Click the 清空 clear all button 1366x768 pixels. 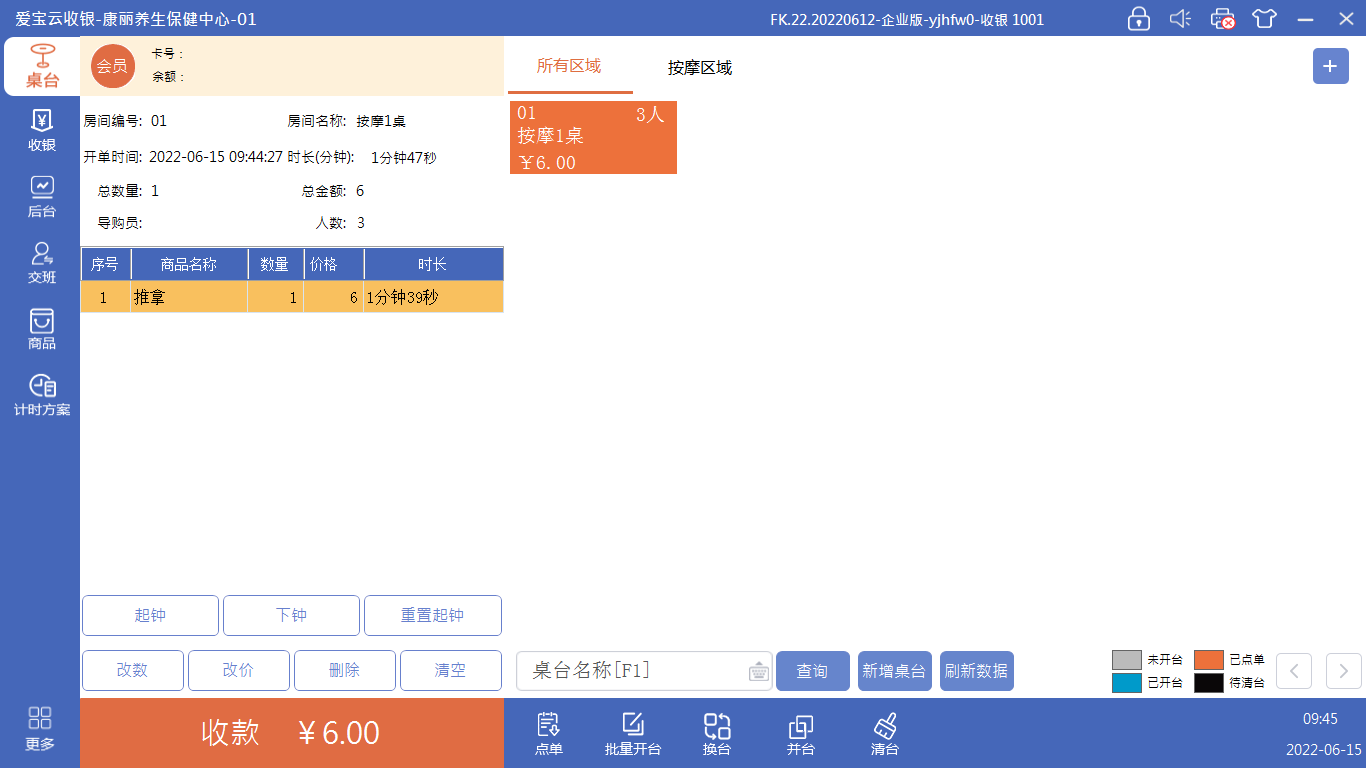(451, 670)
